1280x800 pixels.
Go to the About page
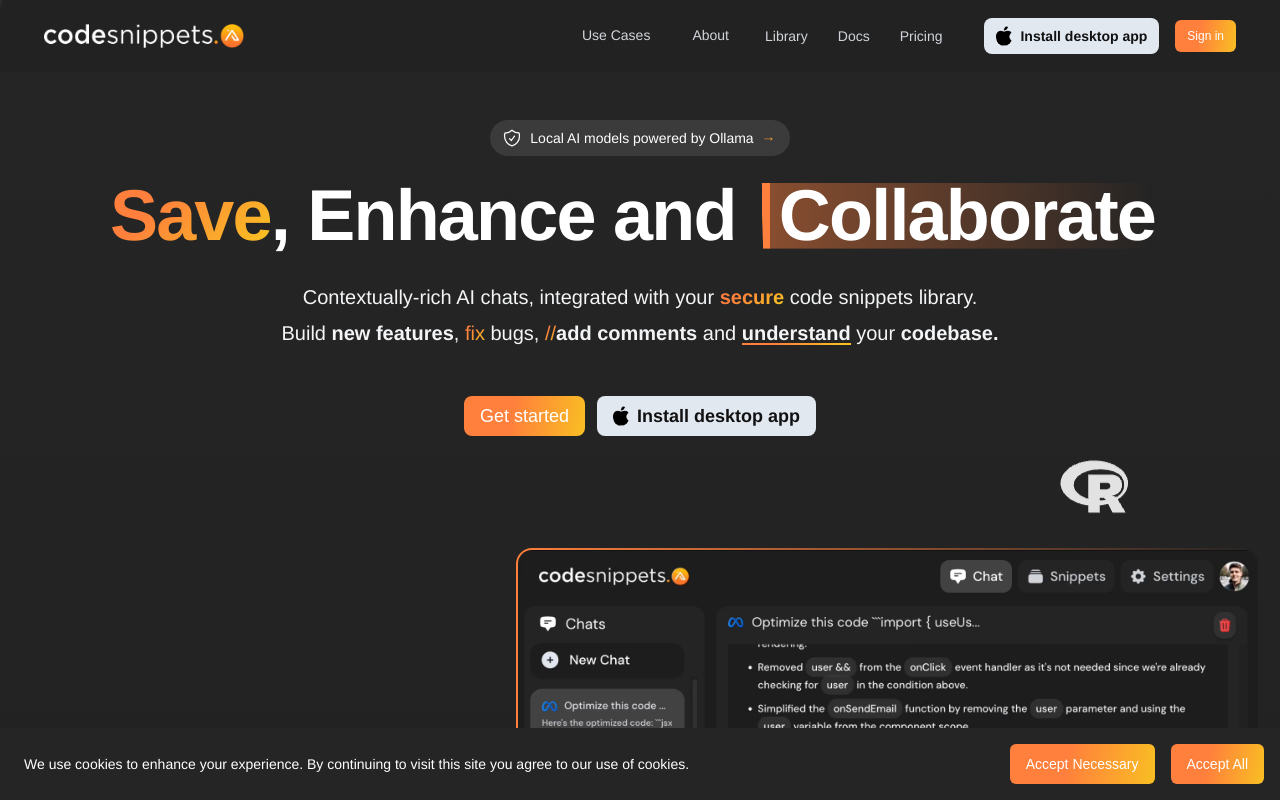point(710,35)
